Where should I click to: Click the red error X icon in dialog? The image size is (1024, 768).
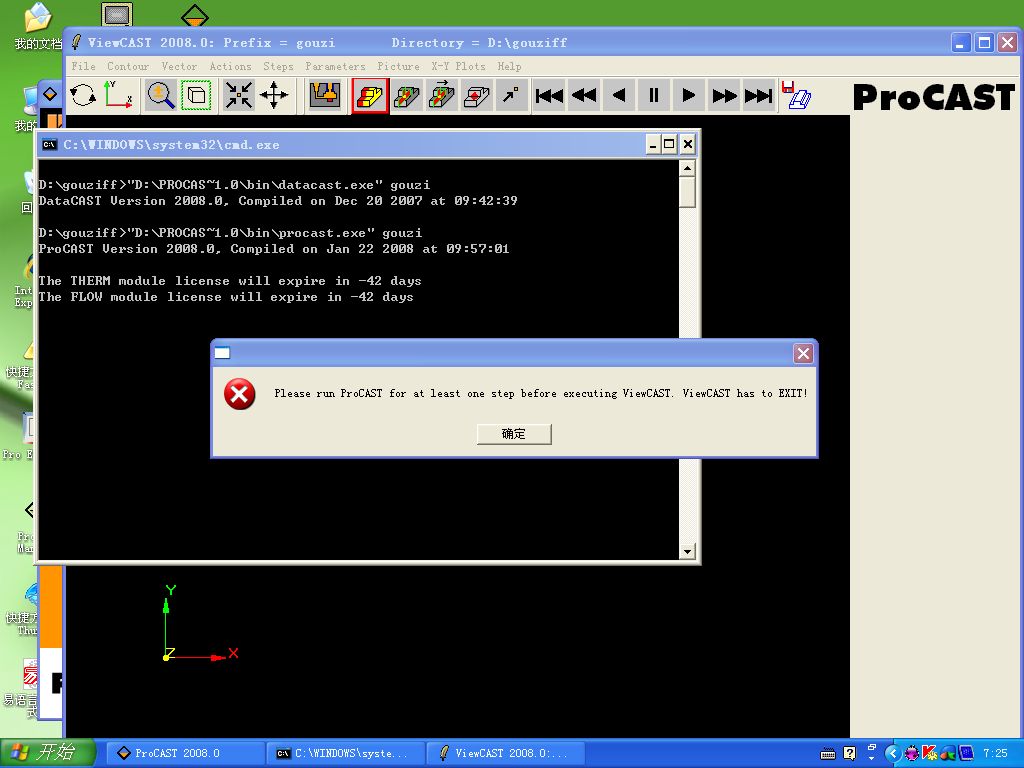point(240,394)
